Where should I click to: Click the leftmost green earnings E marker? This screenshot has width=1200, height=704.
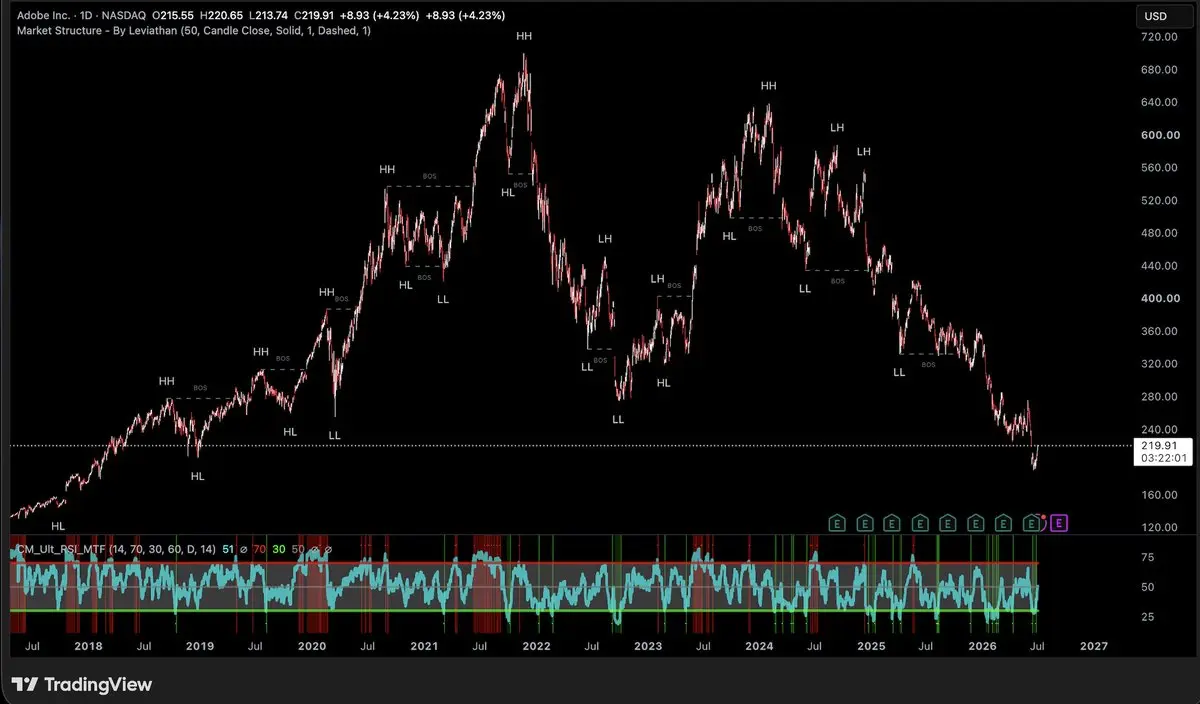pyautogui.click(x=837, y=522)
